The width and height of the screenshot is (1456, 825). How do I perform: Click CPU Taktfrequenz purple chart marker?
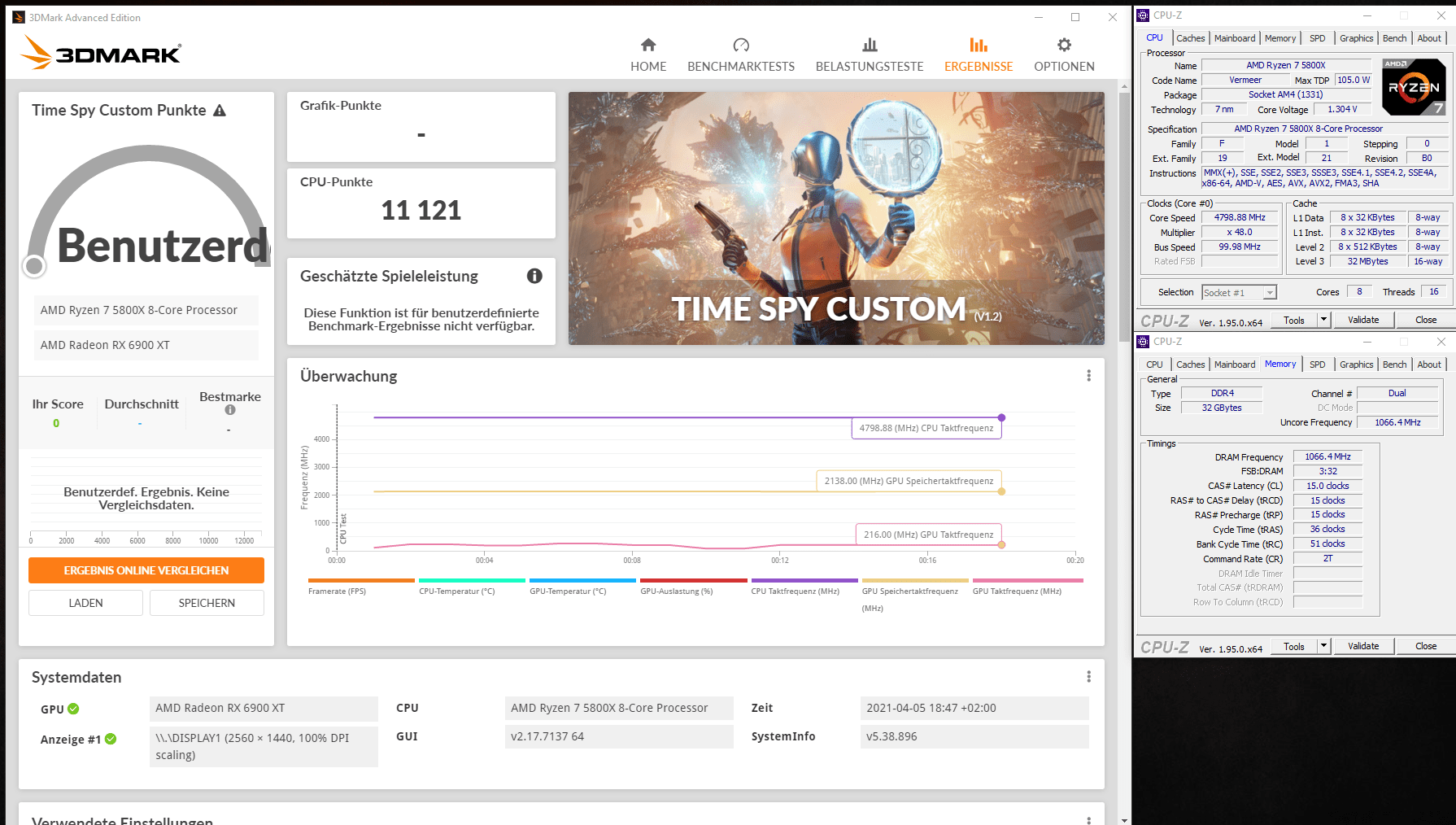[1001, 417]
